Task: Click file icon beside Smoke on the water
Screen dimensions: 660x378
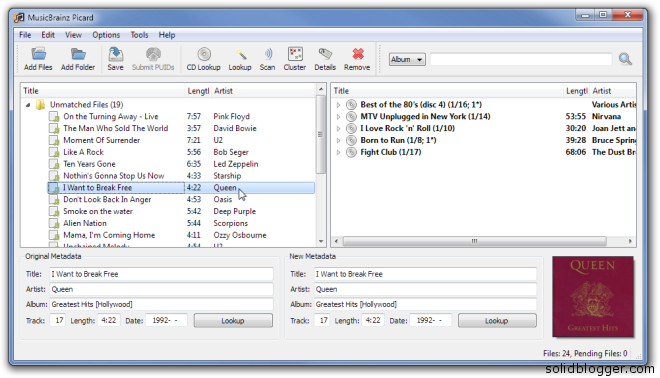Action: click(54, 211)
